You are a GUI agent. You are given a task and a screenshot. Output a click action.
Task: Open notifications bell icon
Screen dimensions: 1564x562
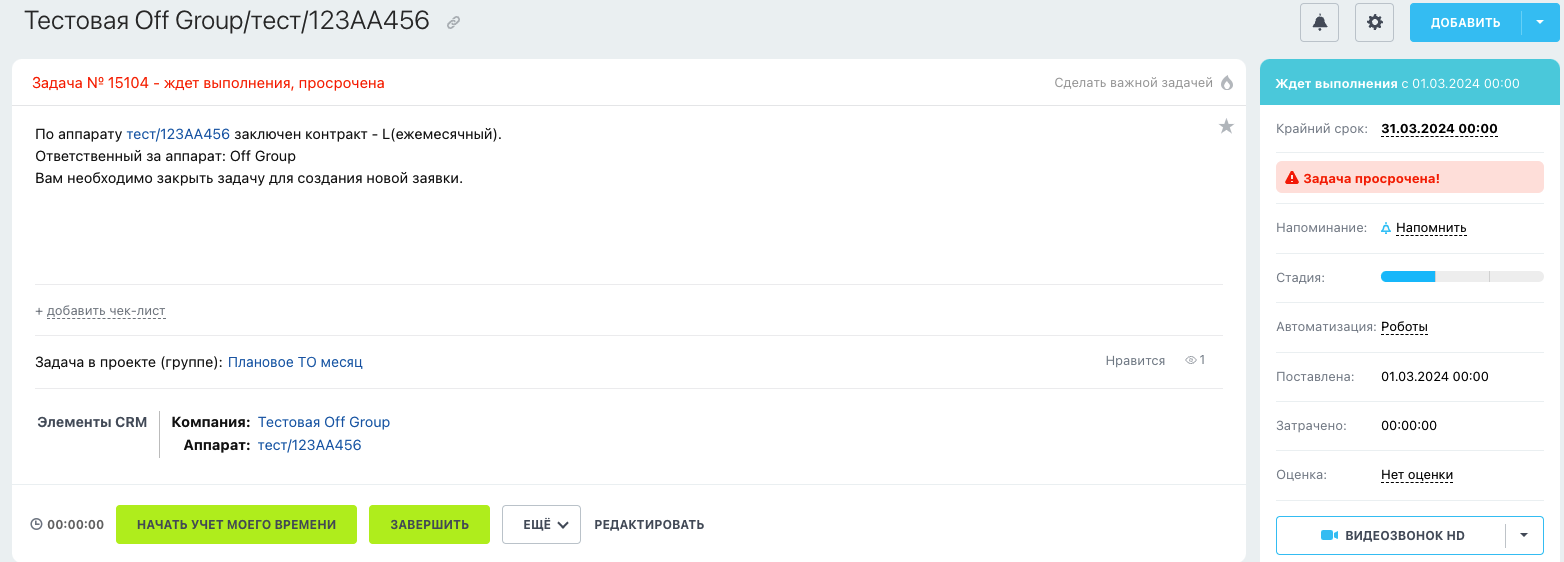point(1320,22)
